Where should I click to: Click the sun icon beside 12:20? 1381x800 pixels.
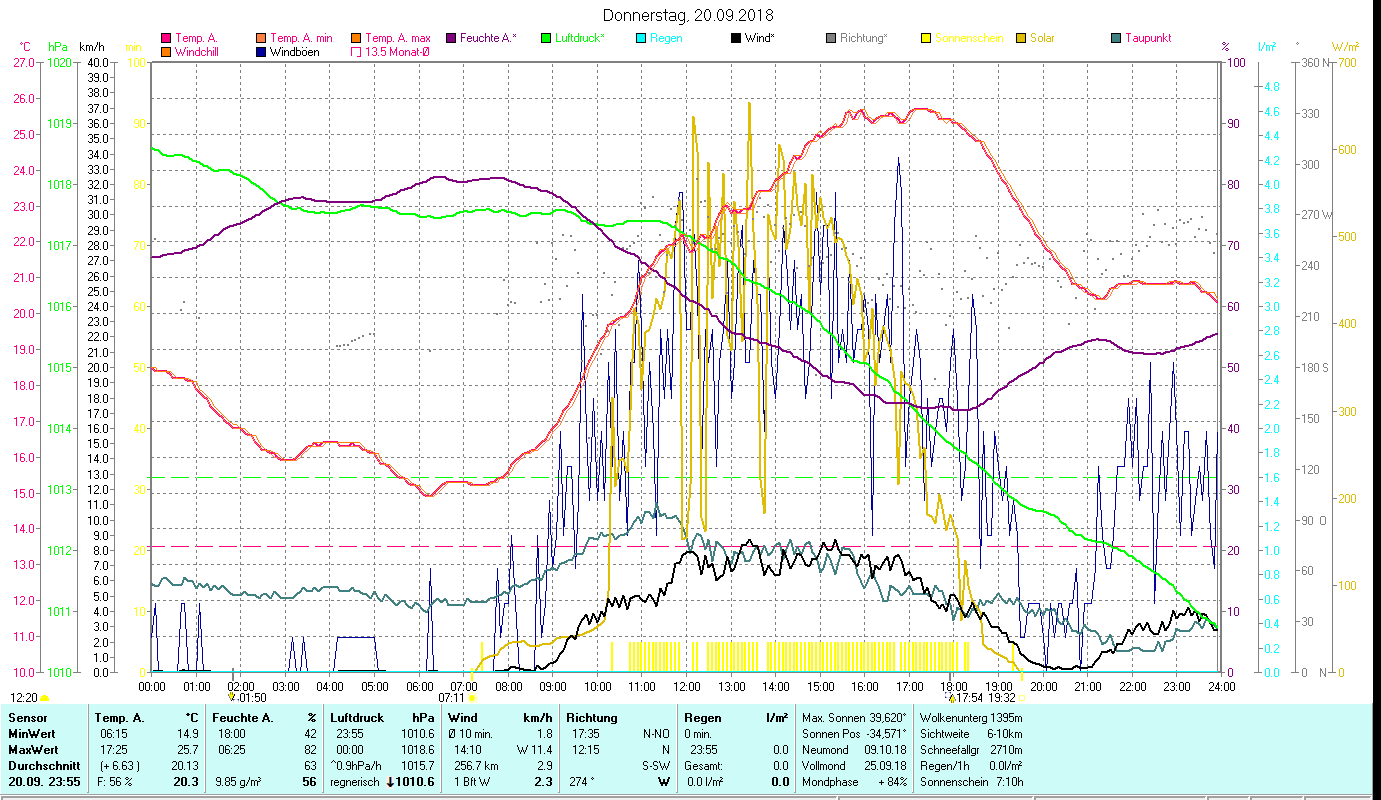point(45,698)
